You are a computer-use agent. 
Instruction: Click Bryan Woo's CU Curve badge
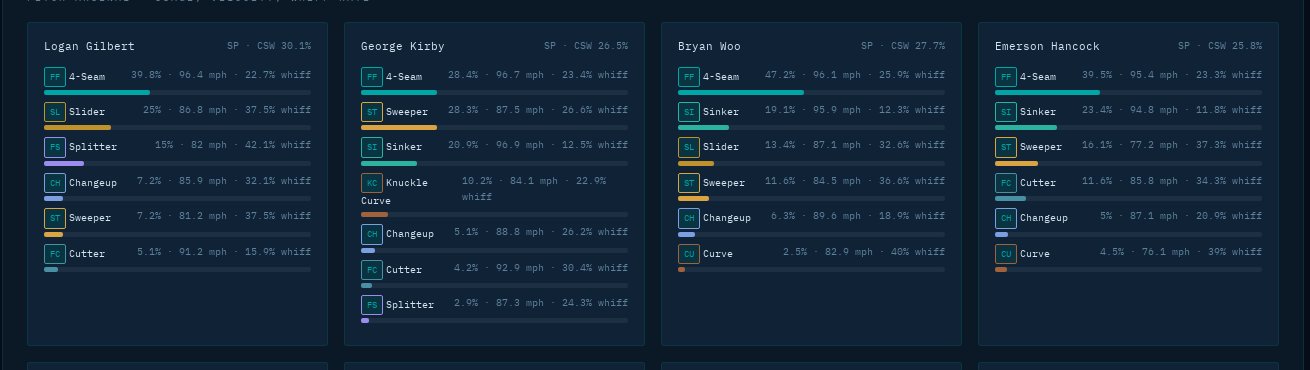coord(688,253)
